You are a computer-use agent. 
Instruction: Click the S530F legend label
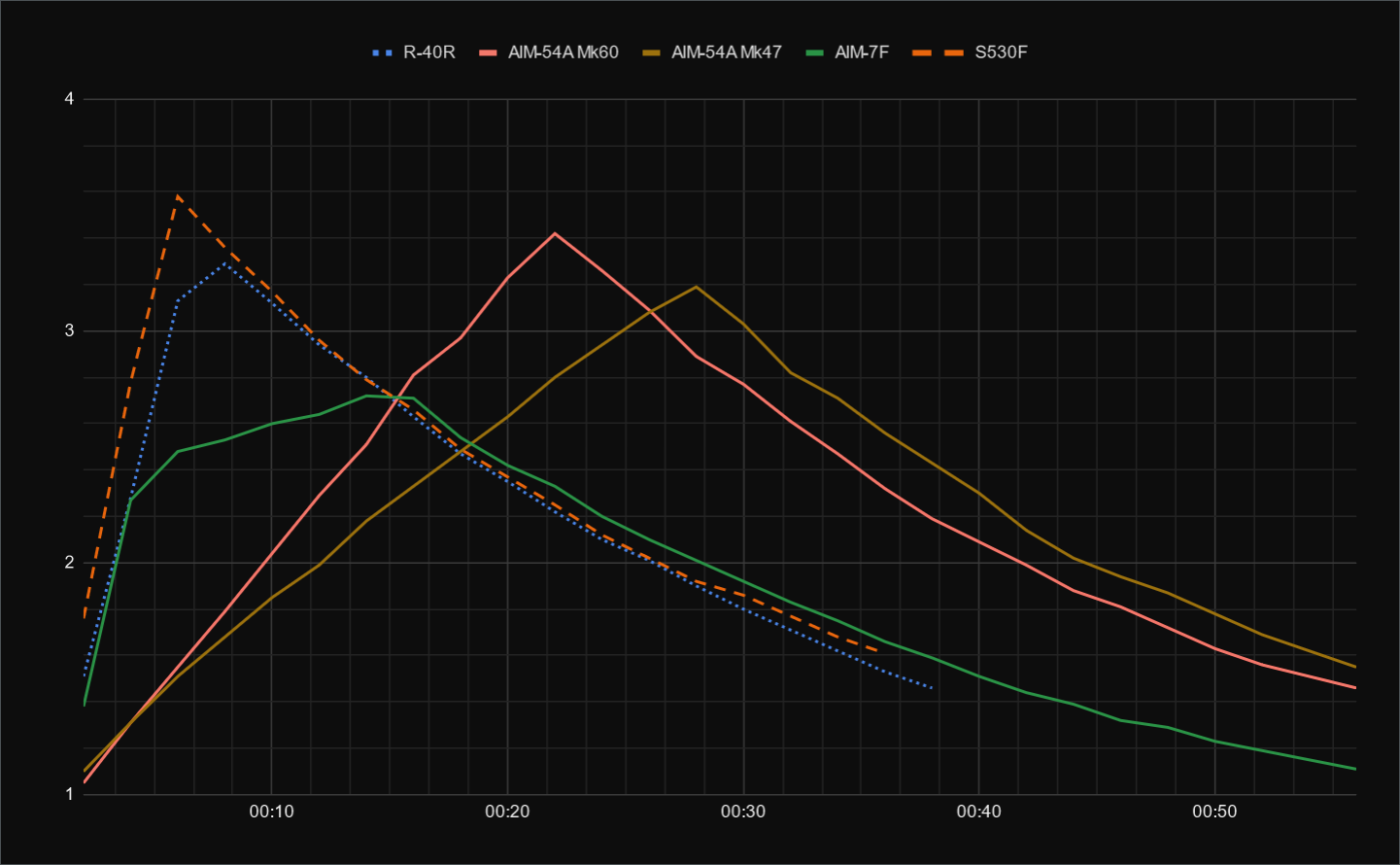[1001, 52]
